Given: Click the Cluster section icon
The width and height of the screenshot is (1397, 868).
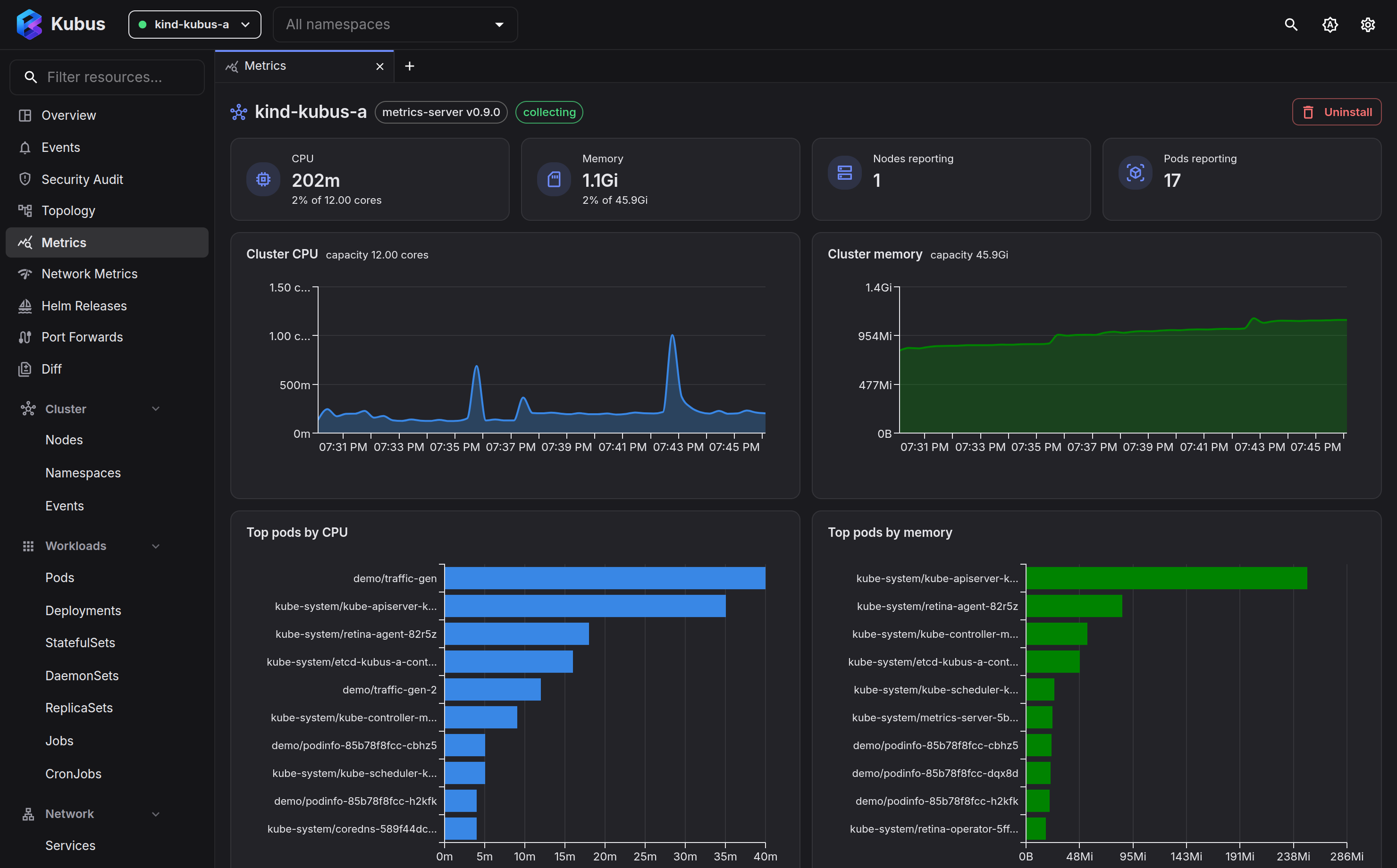Looking at the screenshot, I should point(28,409).
